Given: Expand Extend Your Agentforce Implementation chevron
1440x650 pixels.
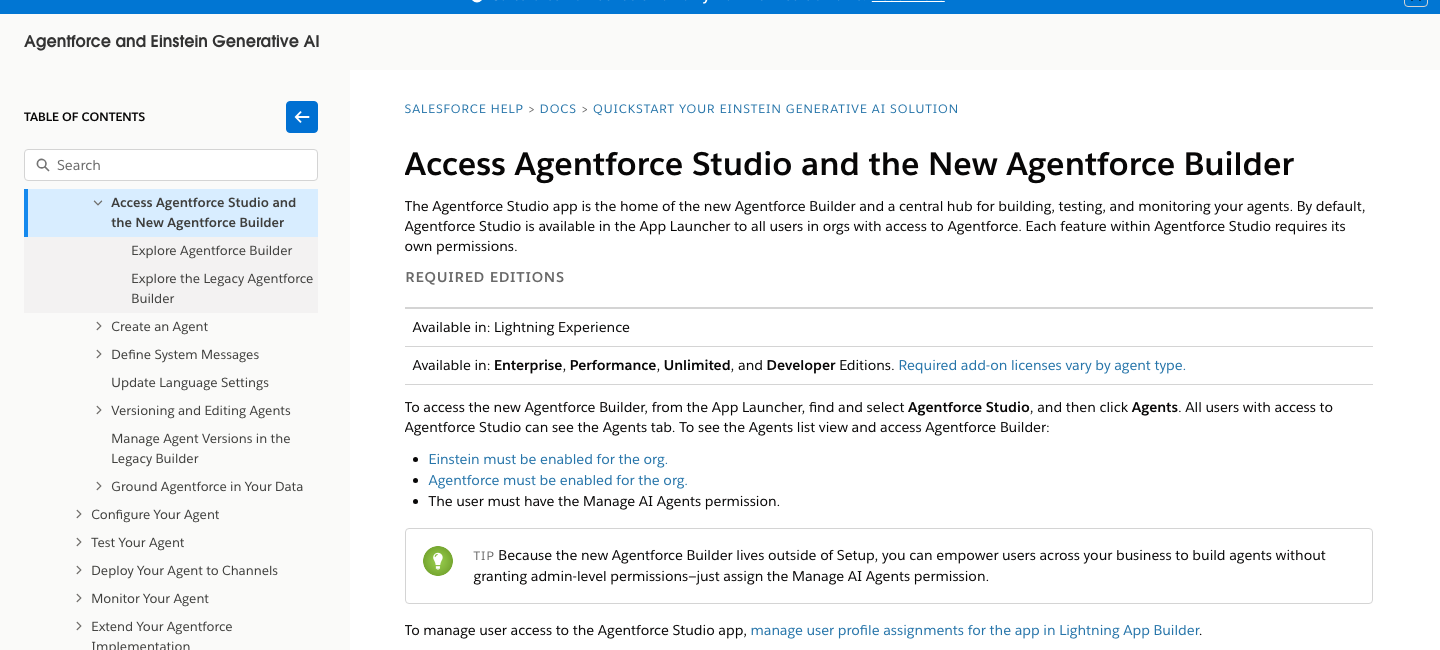Looking at the screenshot, I should 79,627.
